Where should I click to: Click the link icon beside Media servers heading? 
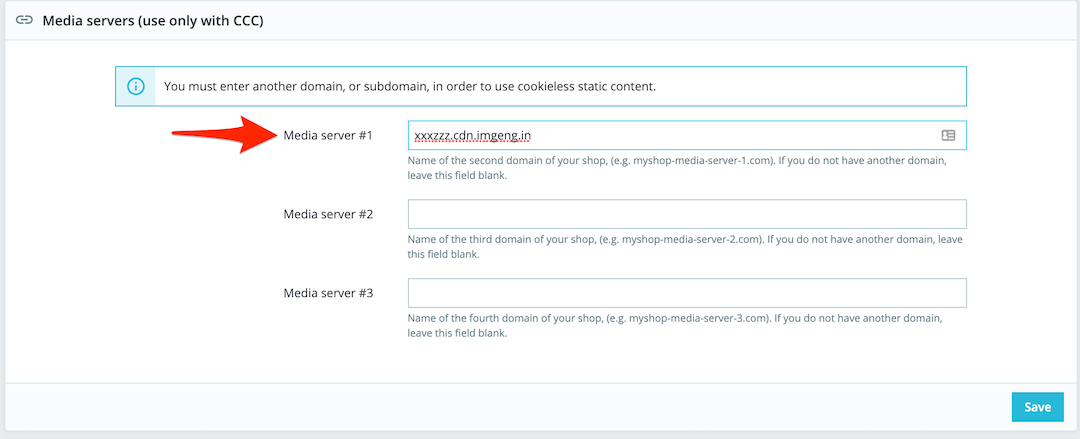point(24,20)
